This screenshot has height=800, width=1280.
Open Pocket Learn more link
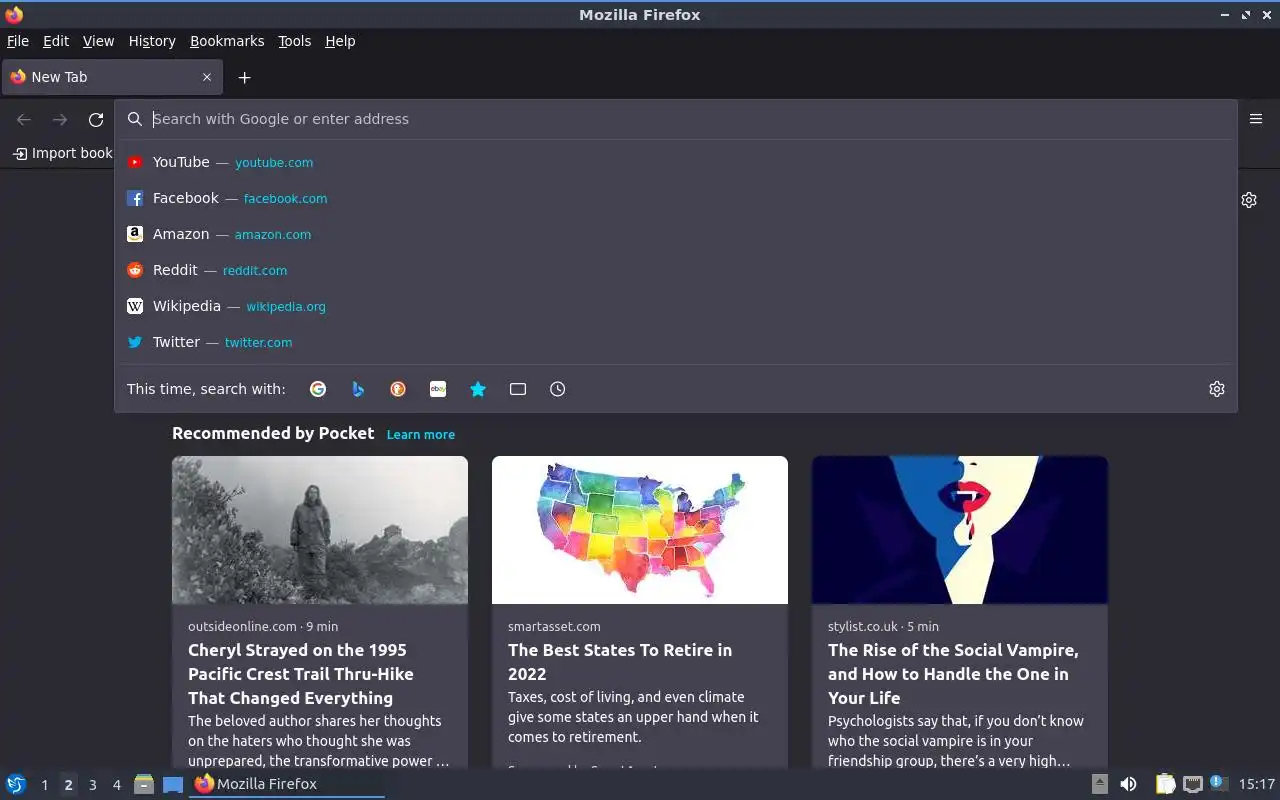click(x=421, y=435)
